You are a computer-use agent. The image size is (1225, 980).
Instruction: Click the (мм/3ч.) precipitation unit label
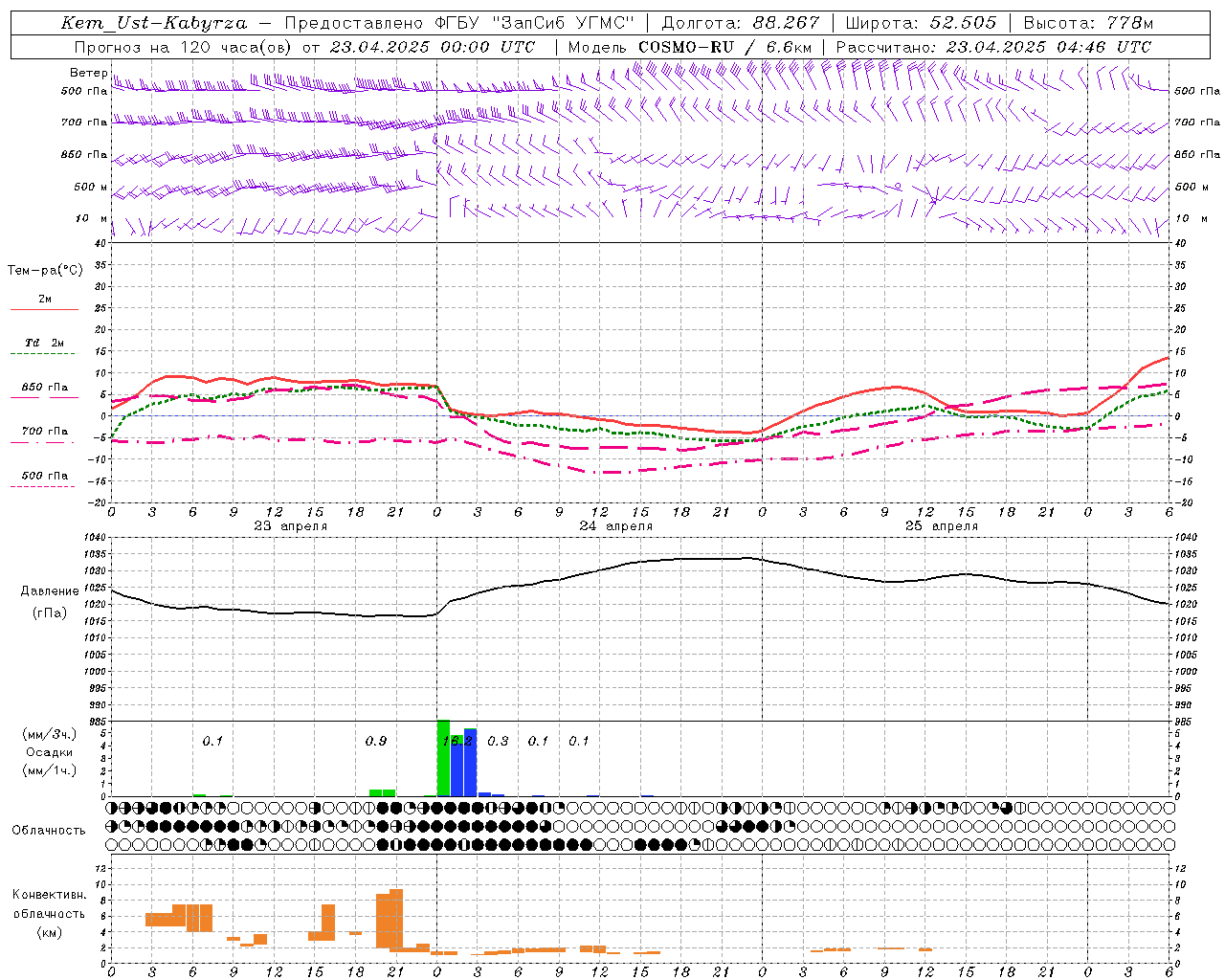(x=49, y=734)
